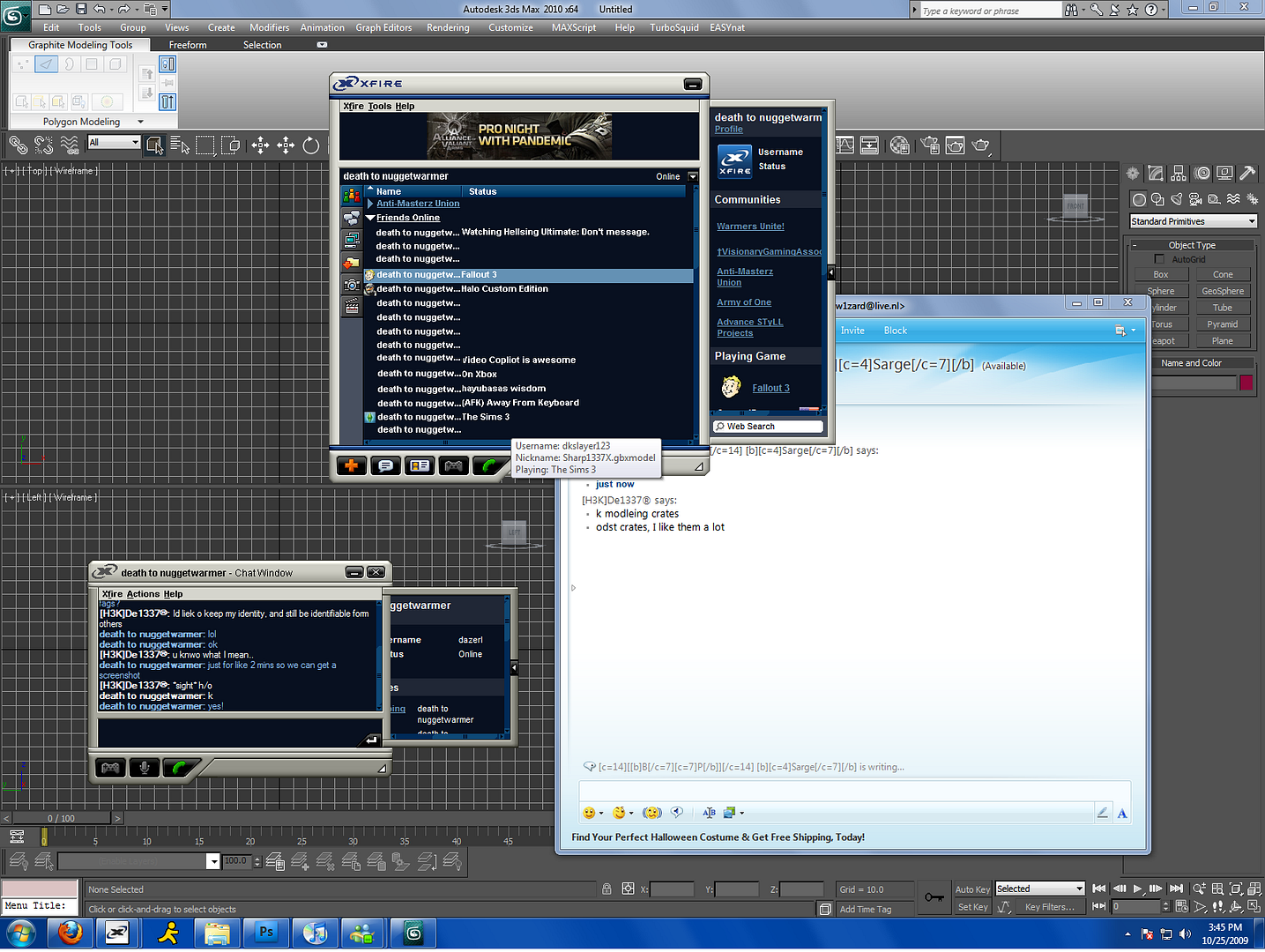Viewport: 1265px width, 952px height.
Task: Open the Selection Filter 'All' dropdown
Action: pos(114,142)
